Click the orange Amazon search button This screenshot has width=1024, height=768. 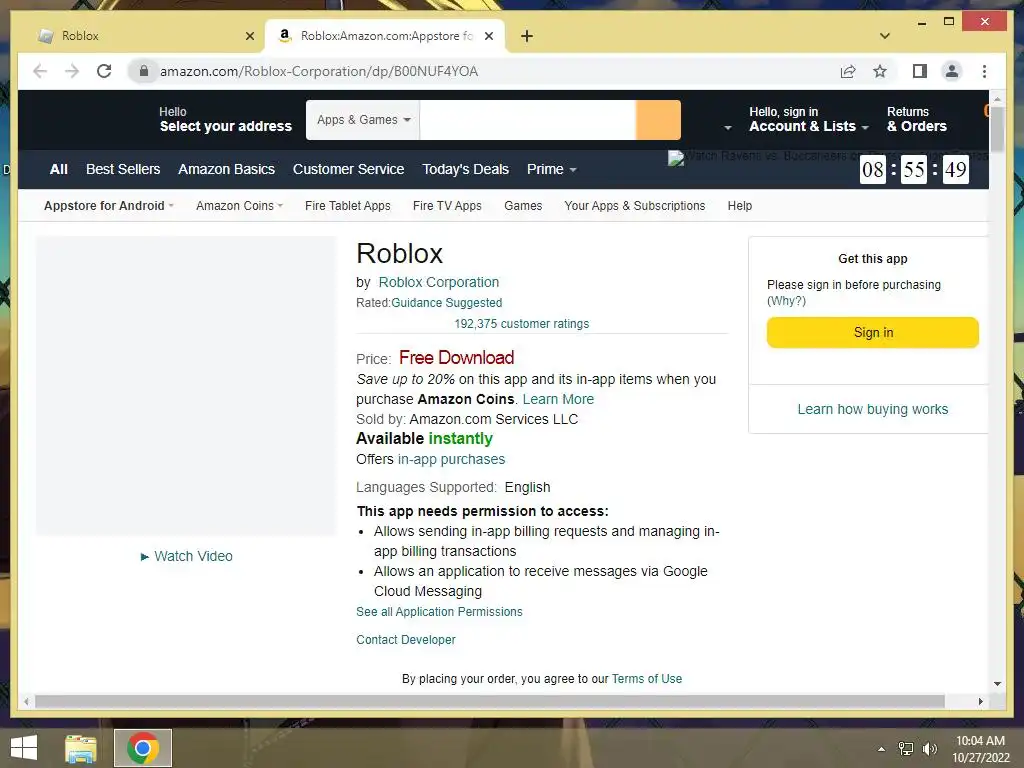pyautogui.click(x=658, y=120)
